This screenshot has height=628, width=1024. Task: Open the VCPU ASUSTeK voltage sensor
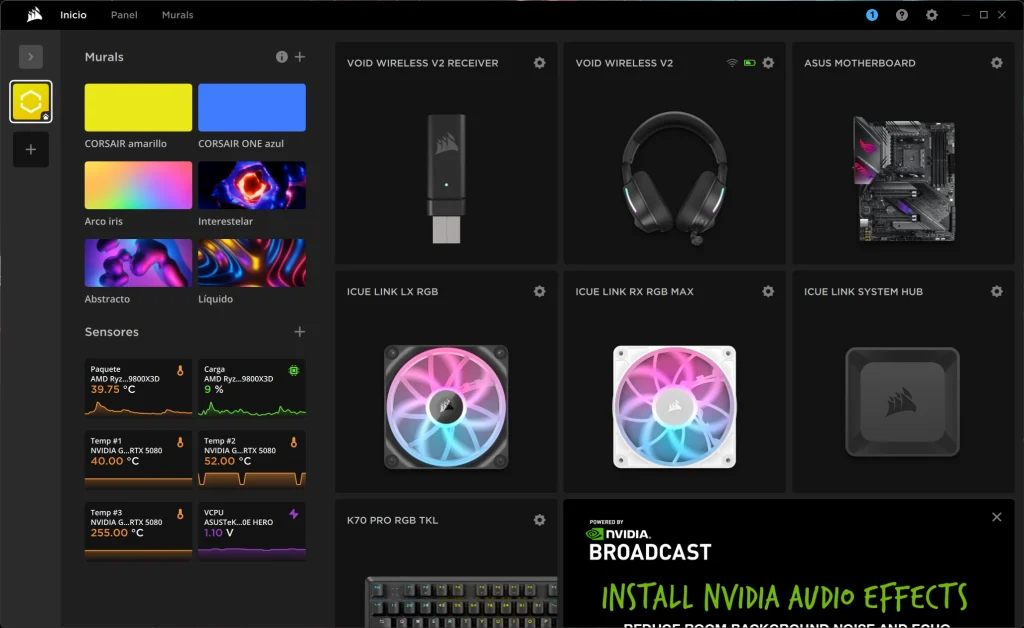tap(252, 531)
